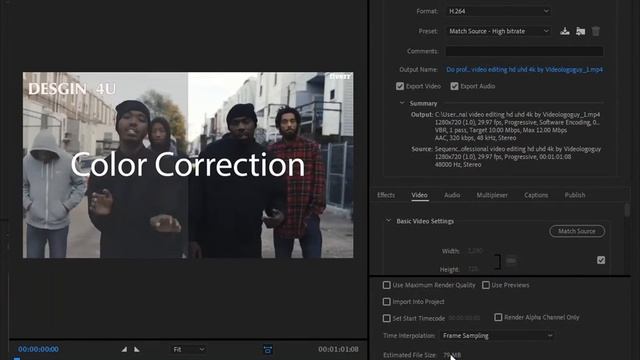The width and height of the screenshot is (640, 360).
Task: Toggle Export Video checkbox
Action: pyautogui.click(x=400, y=86)
